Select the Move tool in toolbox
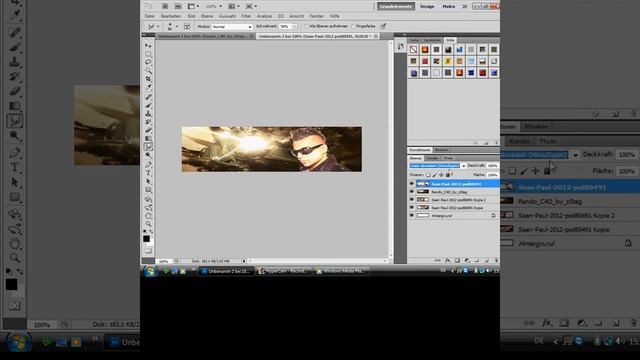Viewport: 640px width, 360px height. (x=148, y=45)
